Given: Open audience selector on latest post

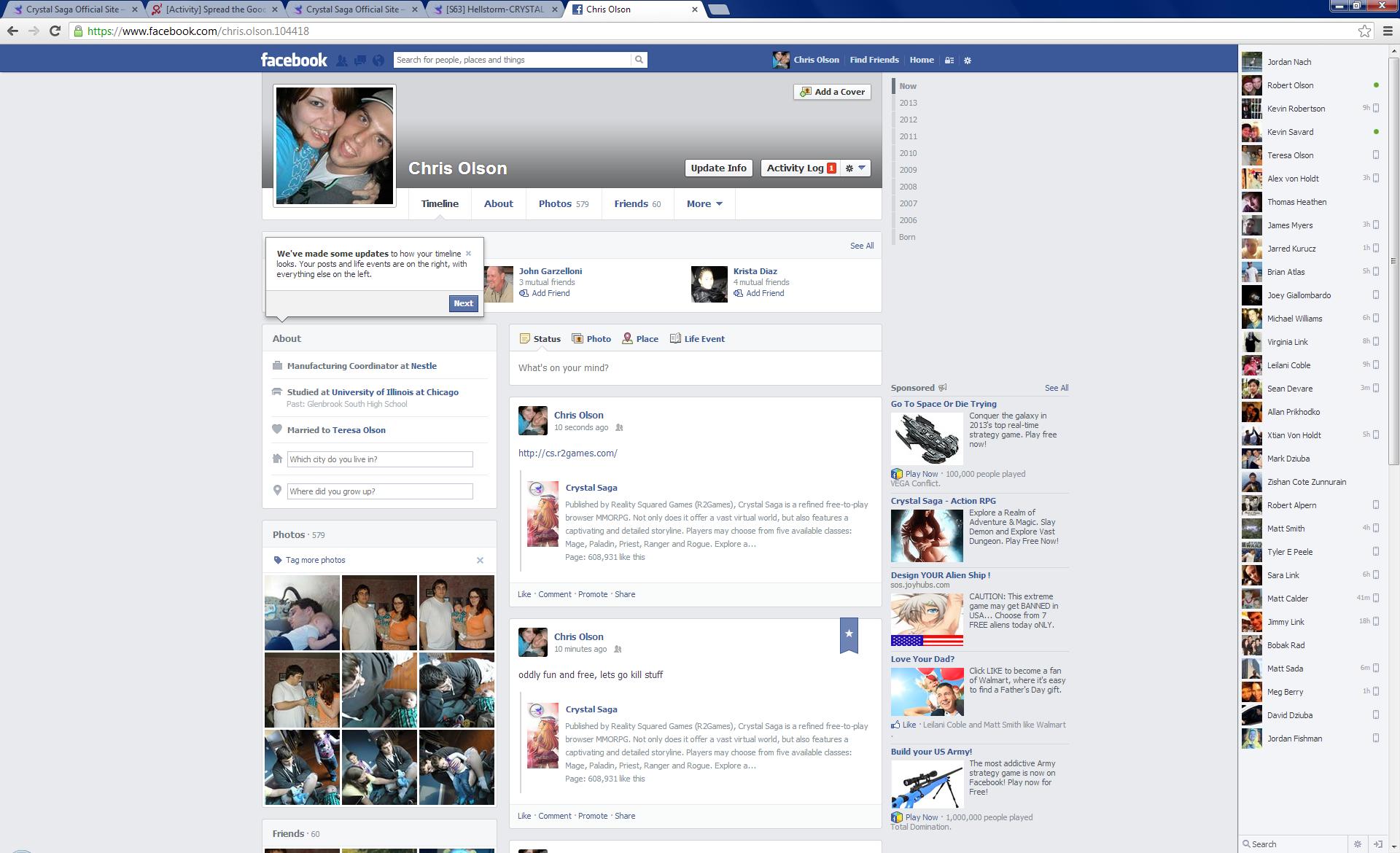Looking at the screenshot, I should (x=619, y=428).
